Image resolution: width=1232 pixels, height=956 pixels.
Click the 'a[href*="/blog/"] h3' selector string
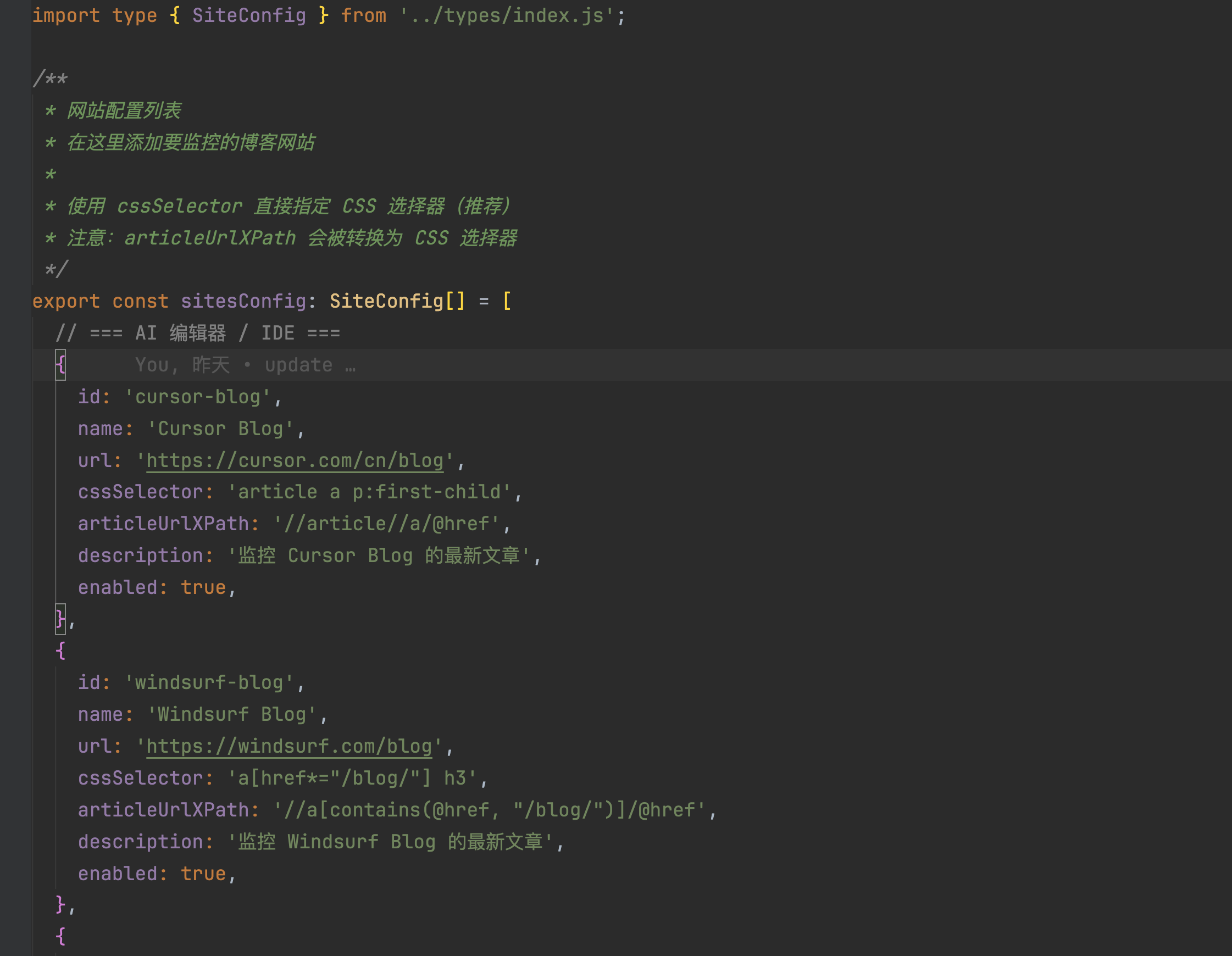tap(352, 779)
